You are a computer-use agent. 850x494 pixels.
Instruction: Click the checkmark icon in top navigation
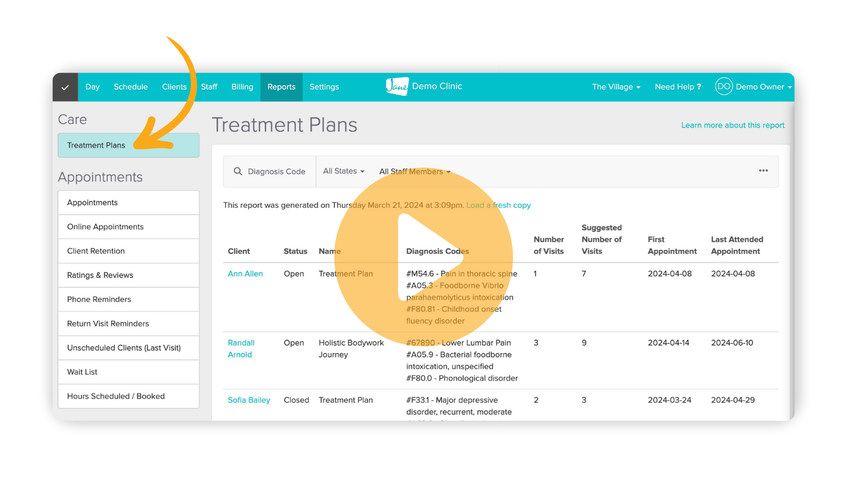pyautogui.click(x=65, y=87)
